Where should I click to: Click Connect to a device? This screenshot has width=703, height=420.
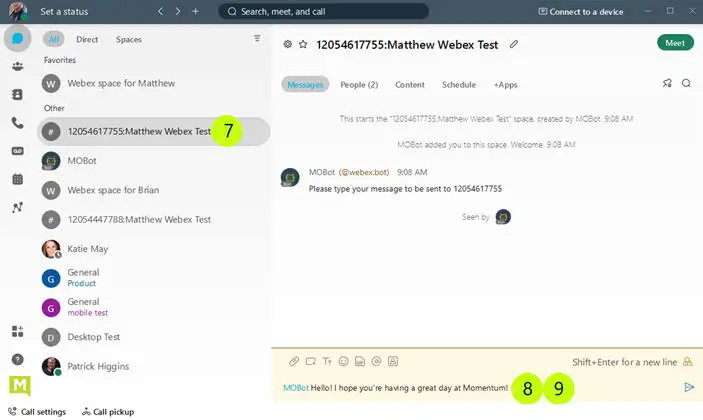581,12
